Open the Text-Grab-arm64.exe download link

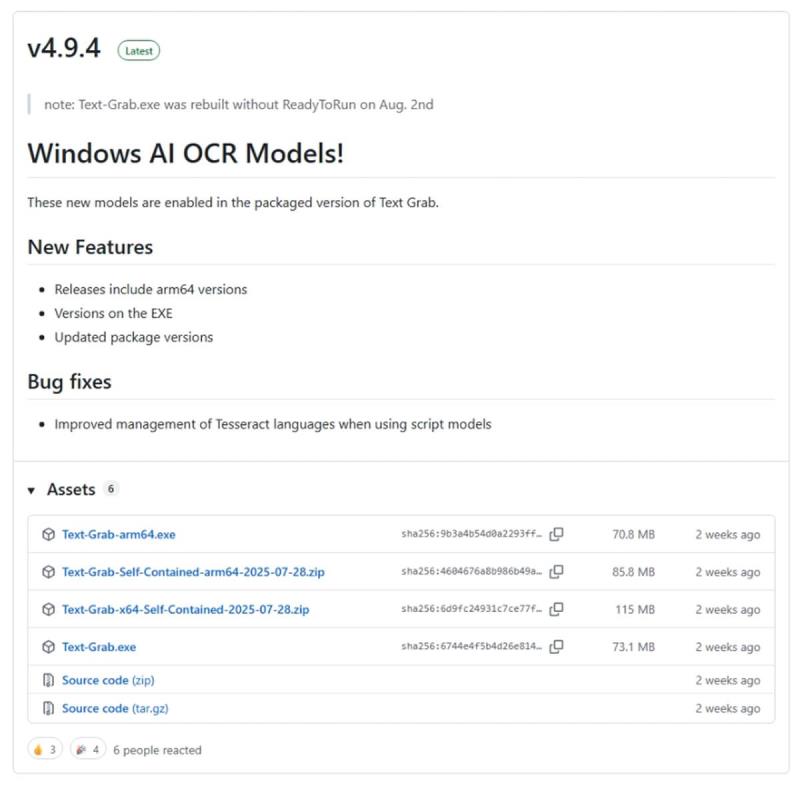119,534
